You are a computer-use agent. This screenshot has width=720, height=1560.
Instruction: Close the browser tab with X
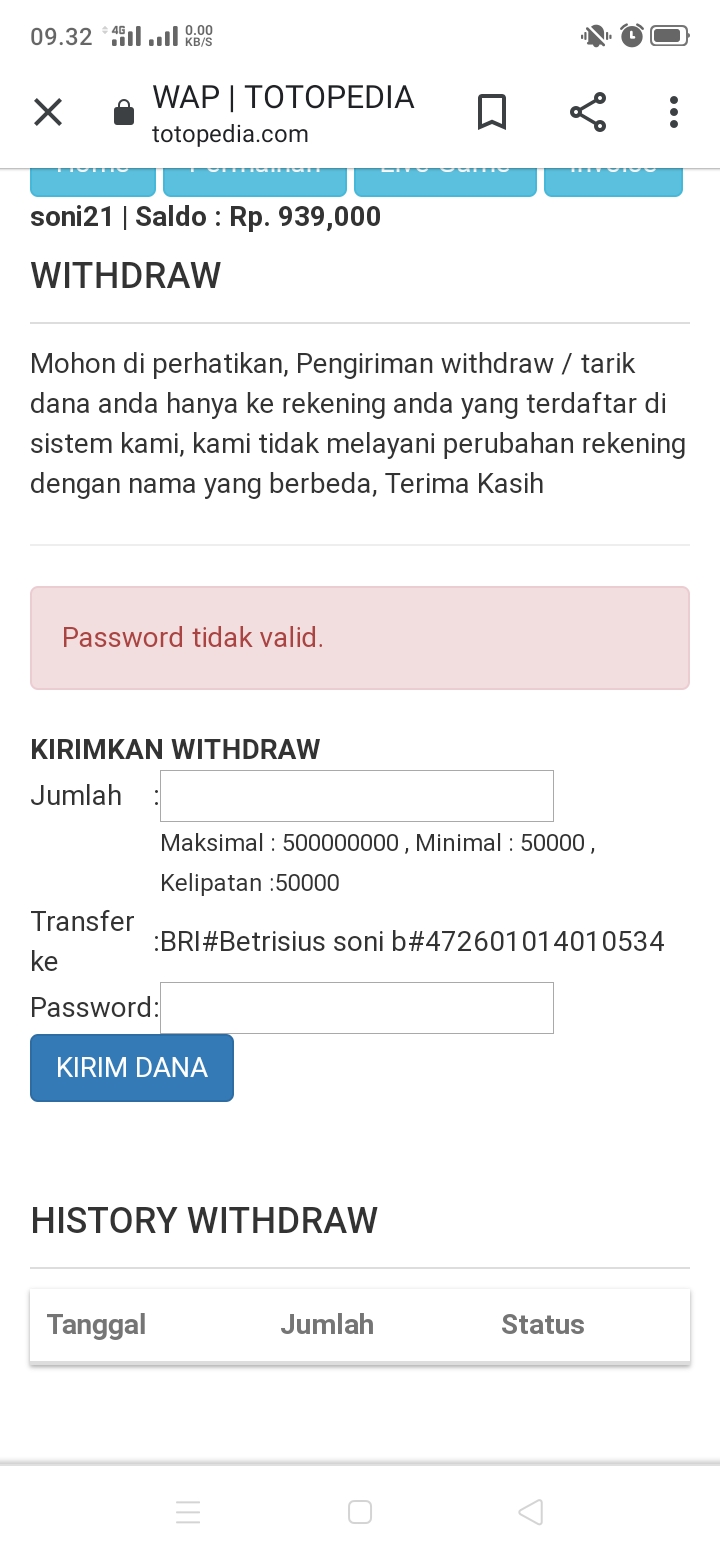(48, 112)
